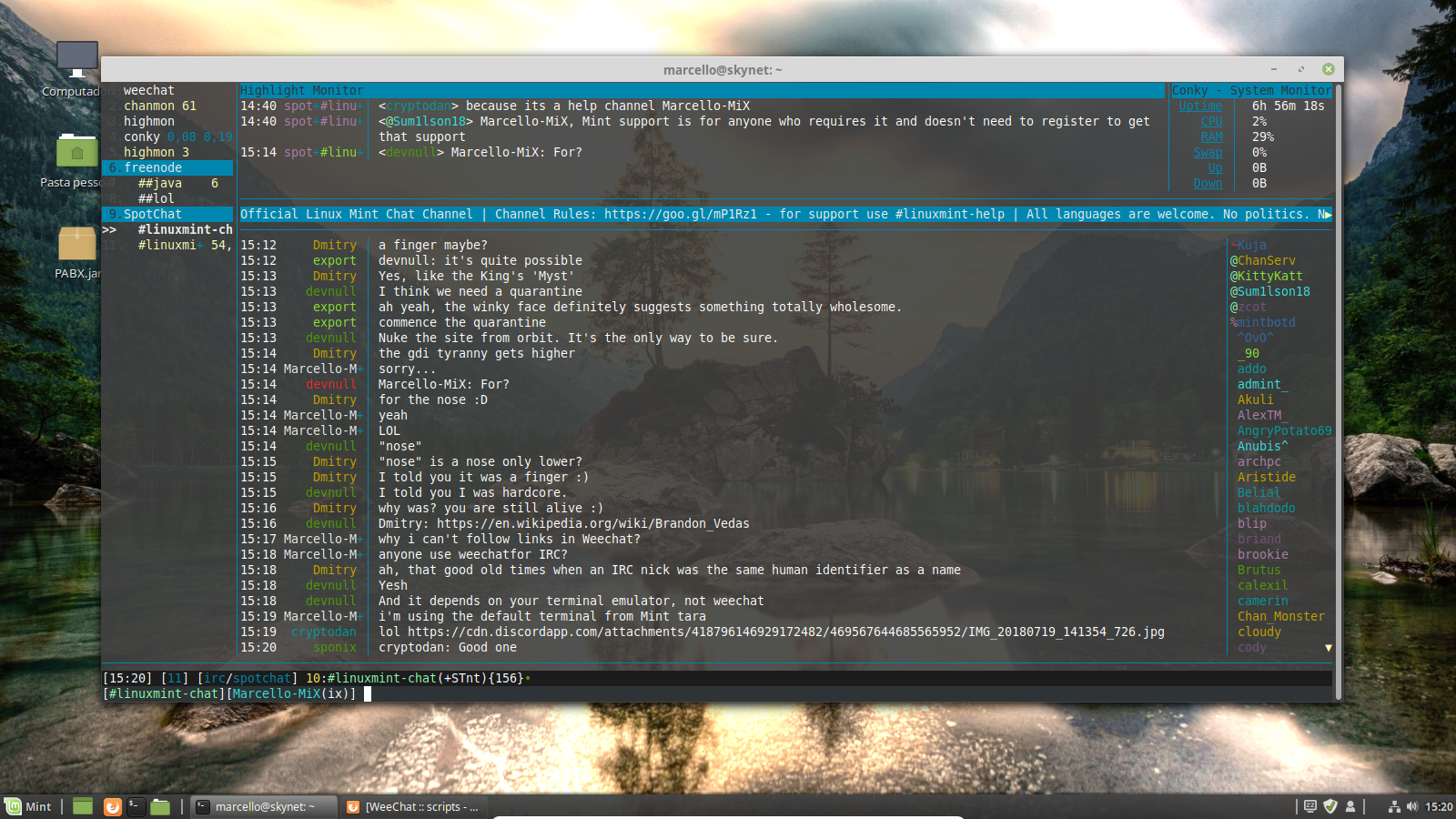Click the topic bar overflow arrow
Viewport: 1456px width, 819px height.
point(1329,215)
